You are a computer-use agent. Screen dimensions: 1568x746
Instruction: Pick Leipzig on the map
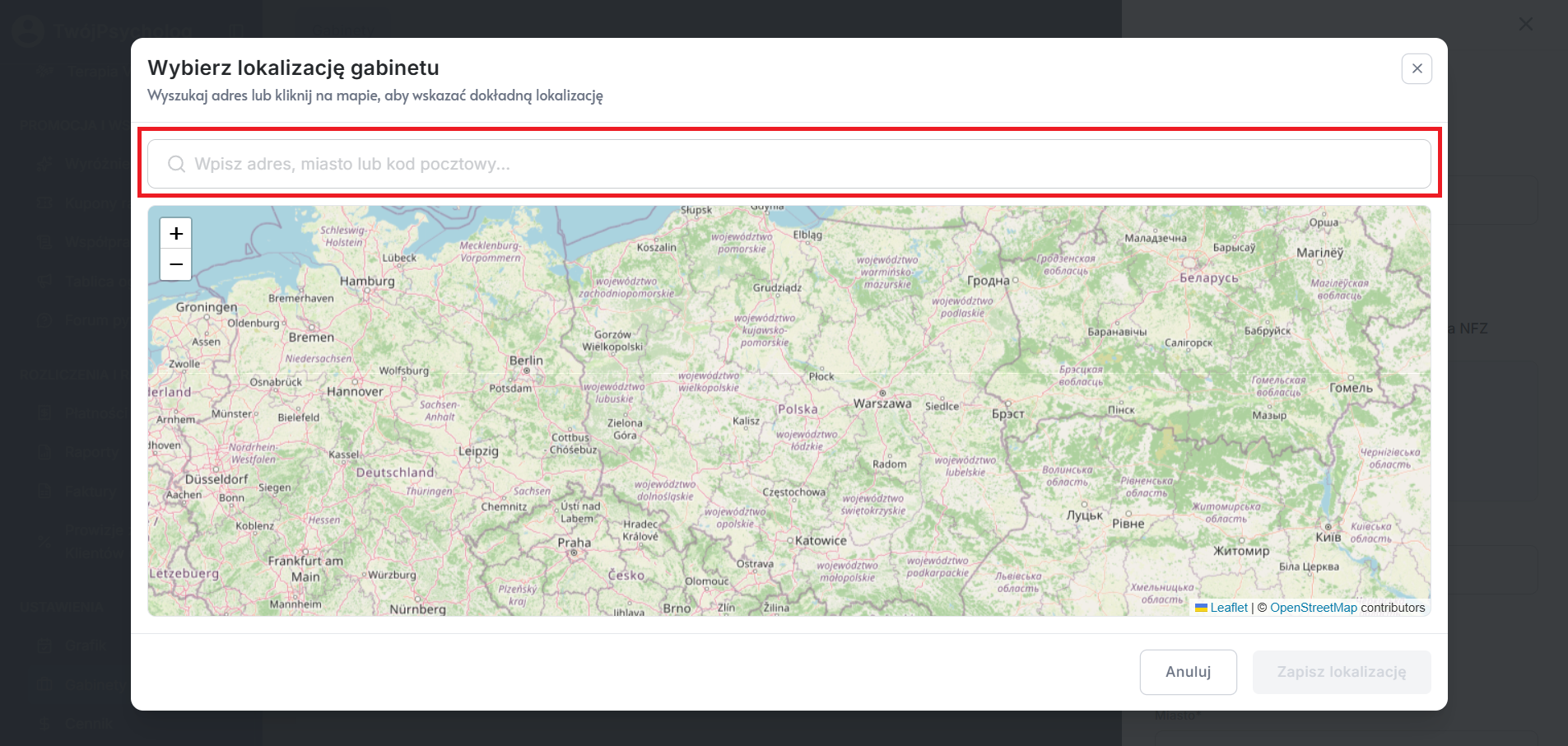[x=478, y=451]
